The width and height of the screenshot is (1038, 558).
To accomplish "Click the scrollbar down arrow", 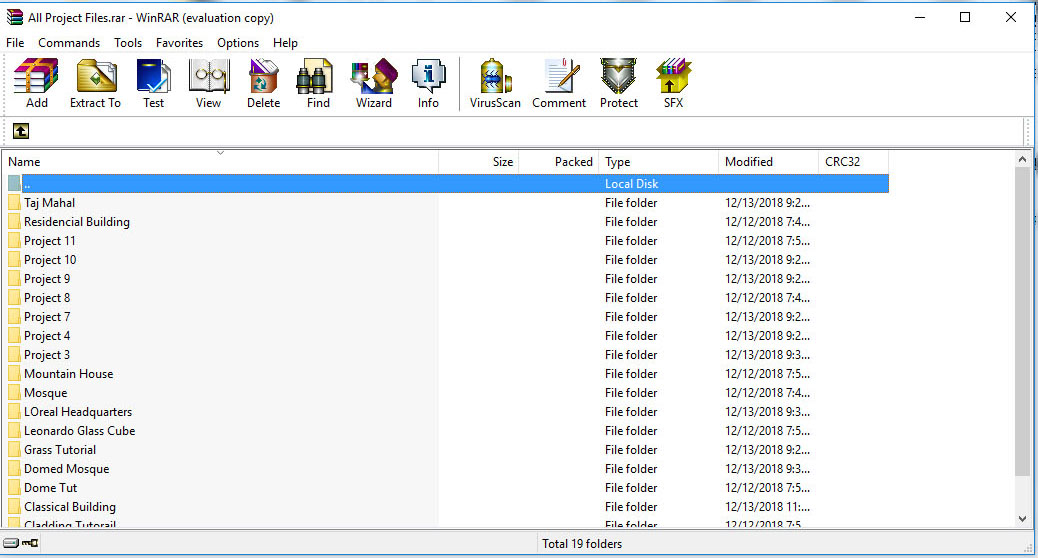I will point(1022,519).
